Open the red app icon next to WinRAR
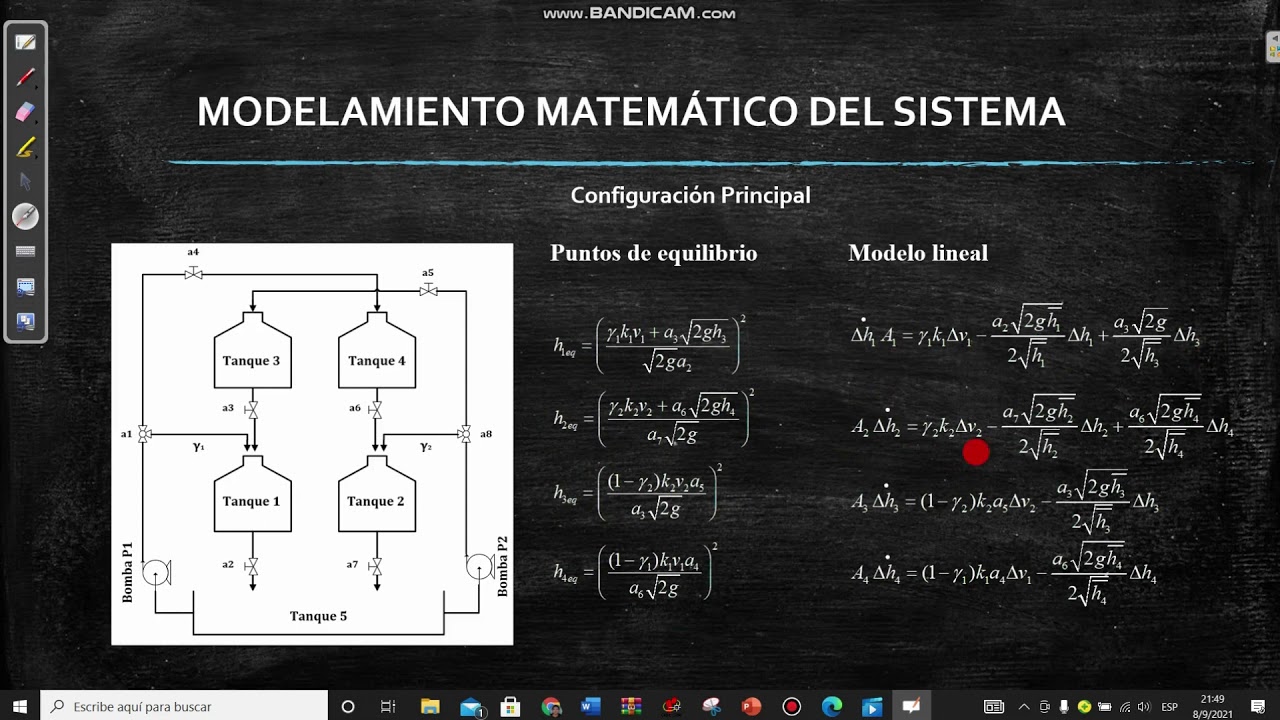 pyautogui.click(x=671, y=706)
